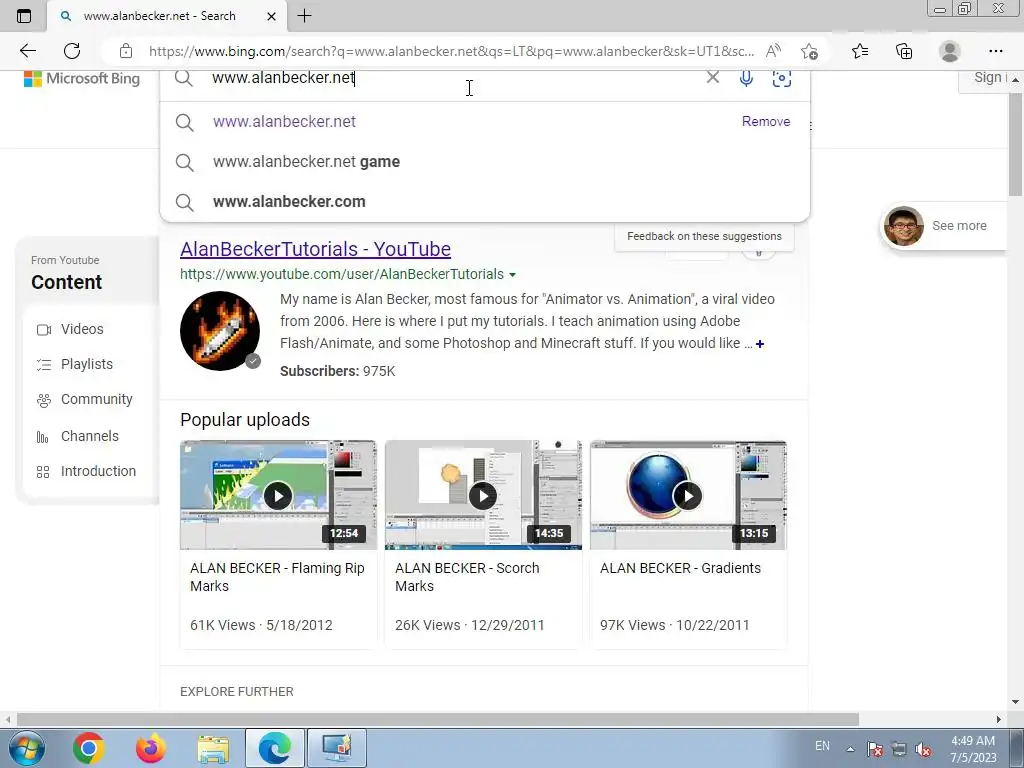
Task: Open the Windows Start button
Action: (x=25, y=748)
